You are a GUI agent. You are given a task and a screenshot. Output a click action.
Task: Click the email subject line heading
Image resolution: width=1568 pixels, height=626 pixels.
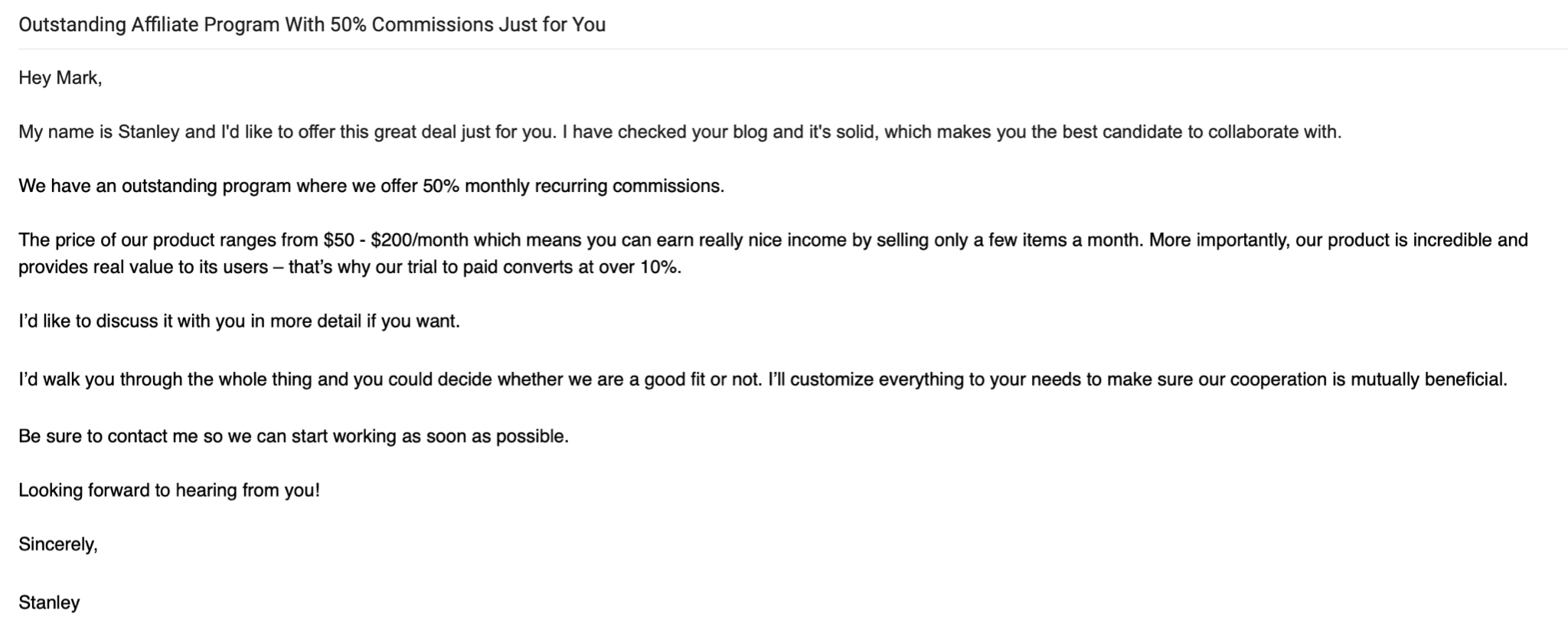point(312,24)
